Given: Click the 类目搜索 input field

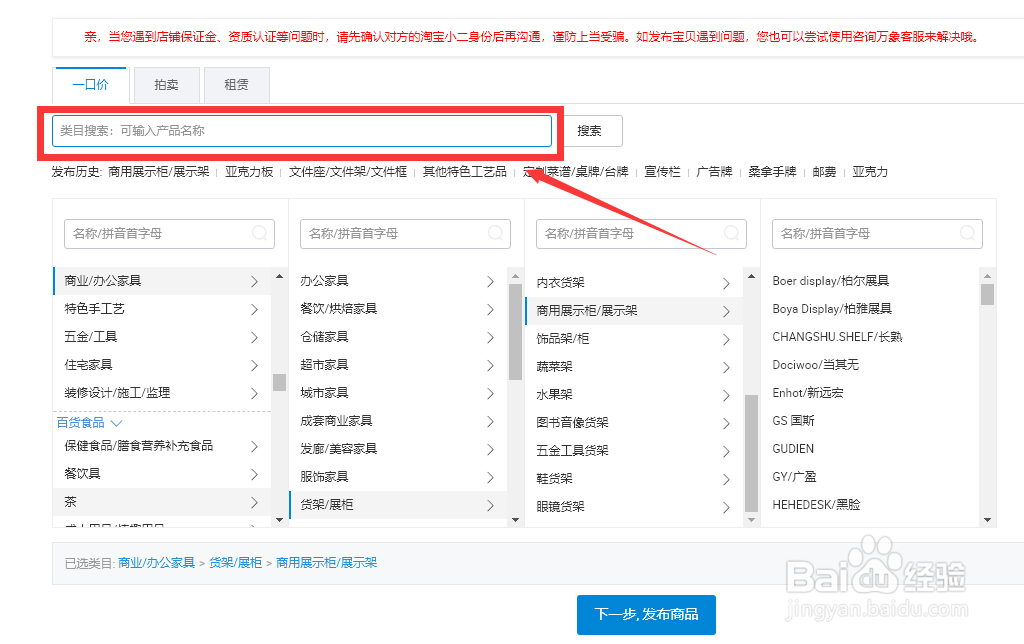Looking at the screenshot, I should tap(300, 130).
